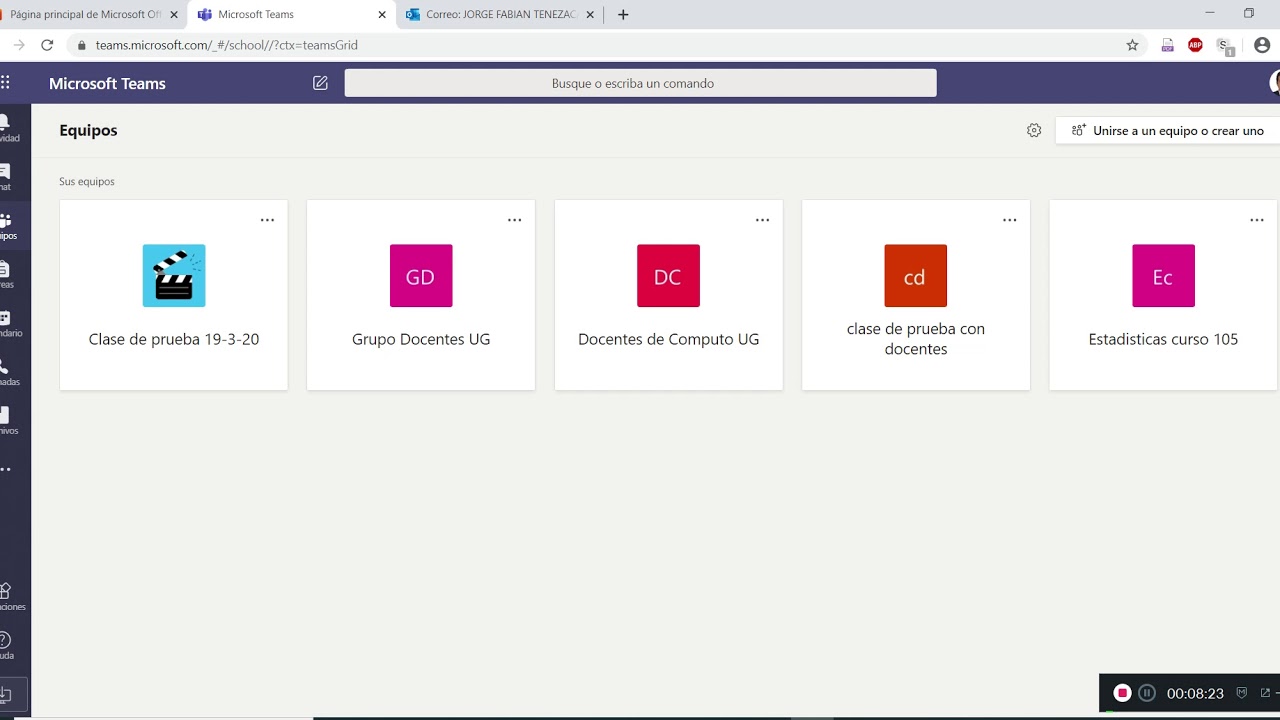The height and width of the screenshot is (720, 1280).
Task: Open the Docentes de Computo UG team name
Action: click(x=668, y=339)
